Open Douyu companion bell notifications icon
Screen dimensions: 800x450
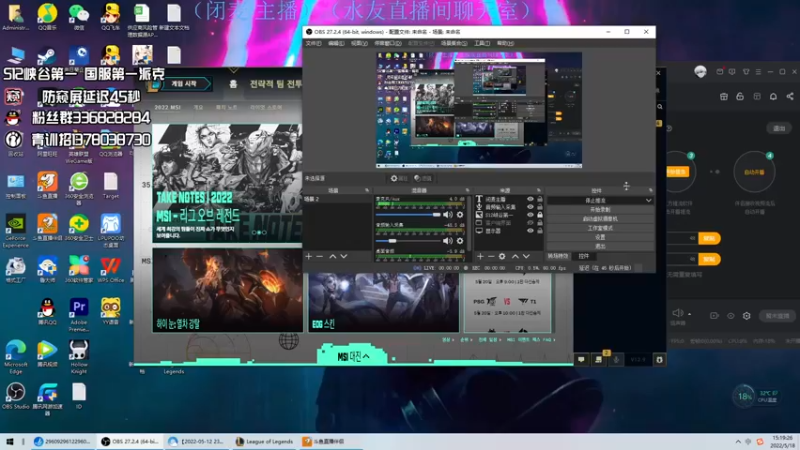point(773,96)
